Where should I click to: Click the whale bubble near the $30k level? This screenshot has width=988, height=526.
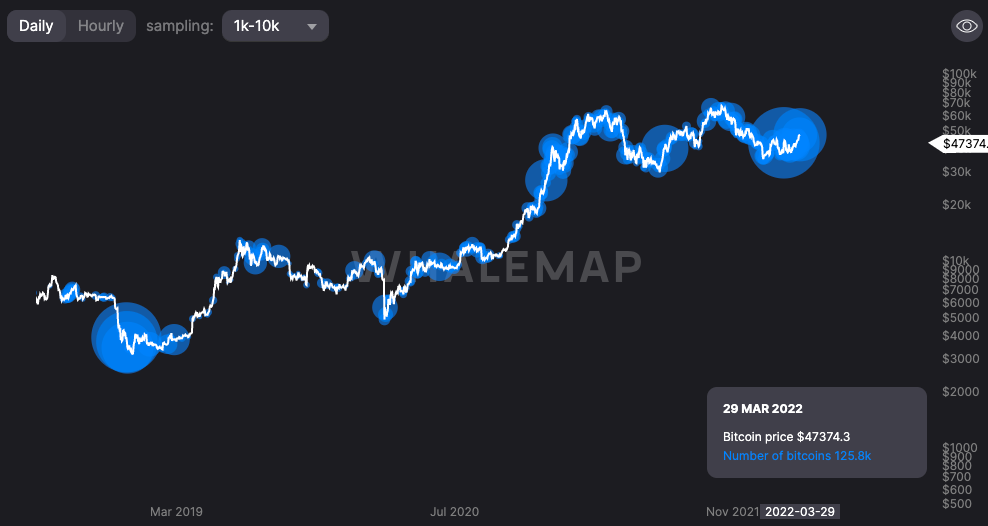pyautogui.click(x=546, y=180)
